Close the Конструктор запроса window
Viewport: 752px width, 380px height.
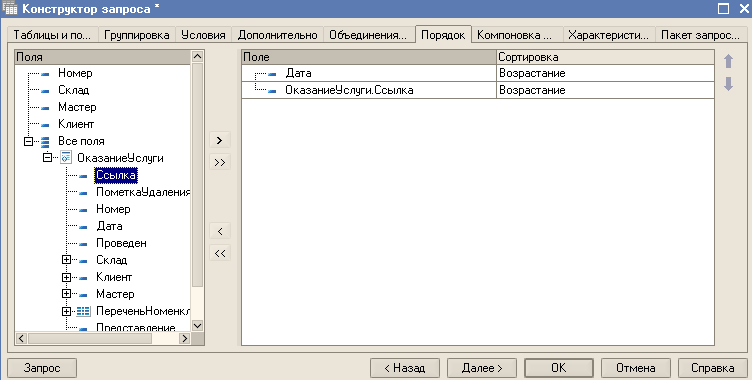click(x=743, y=8)
